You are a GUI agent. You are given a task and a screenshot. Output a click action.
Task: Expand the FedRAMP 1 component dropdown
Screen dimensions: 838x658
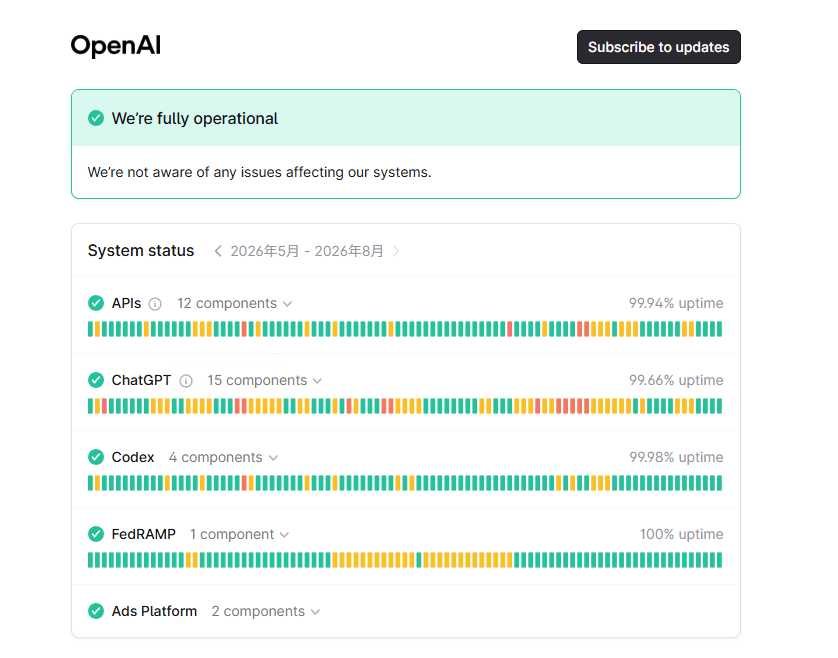pyautogui.click(x=239, y=535)
